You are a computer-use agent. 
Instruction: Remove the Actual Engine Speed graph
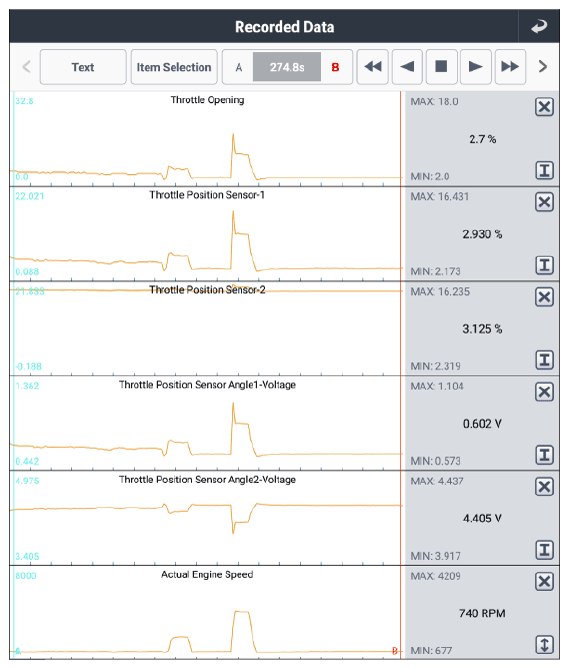point(544,582)
